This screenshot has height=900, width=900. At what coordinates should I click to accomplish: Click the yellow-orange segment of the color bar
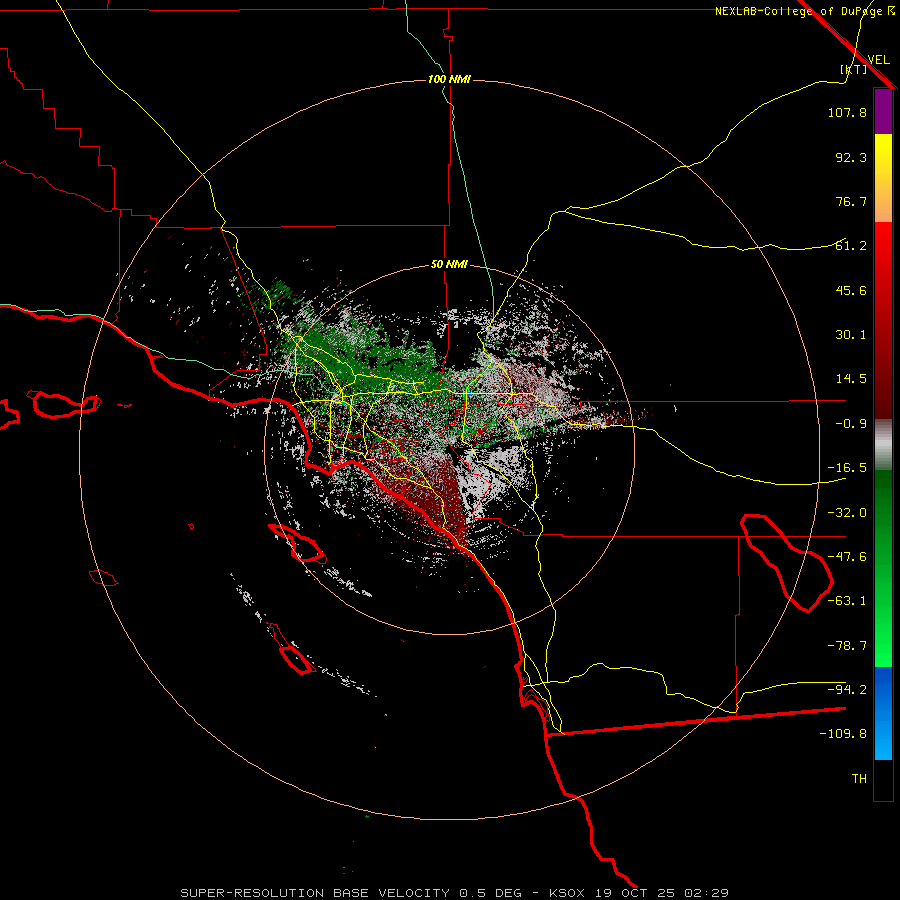[883, 178]
